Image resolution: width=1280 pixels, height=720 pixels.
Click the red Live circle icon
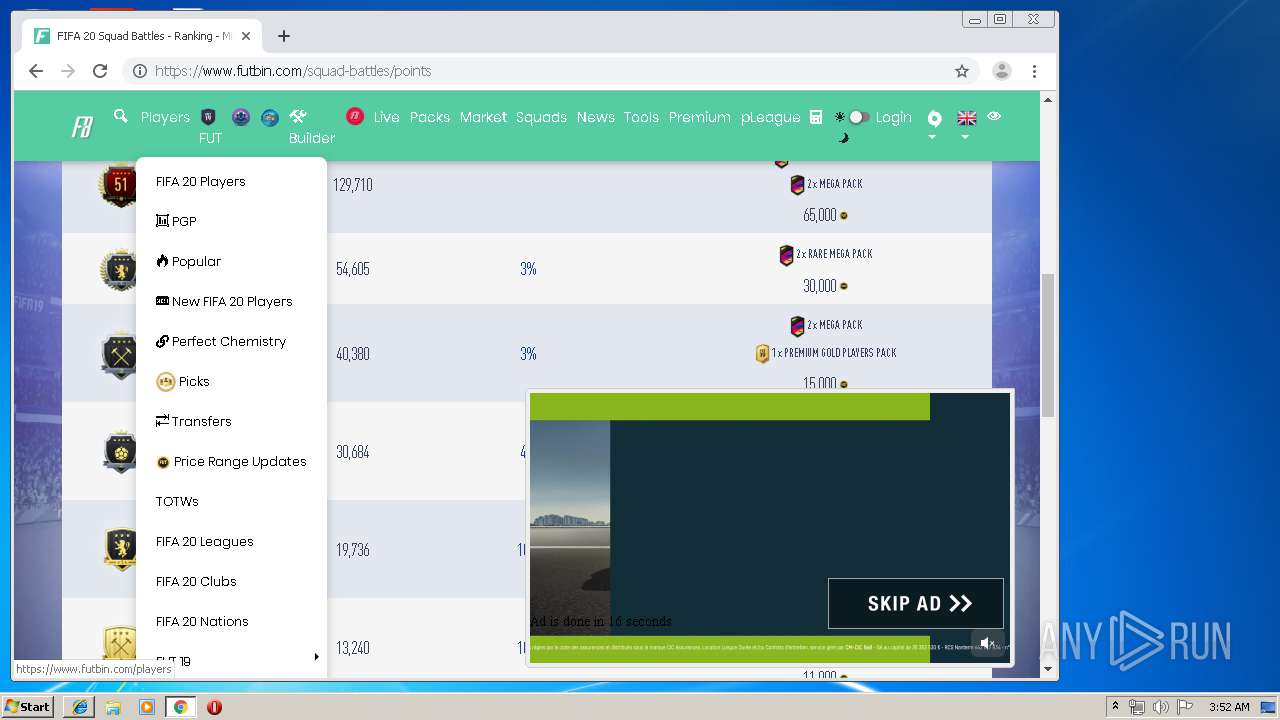click(355, 117)
